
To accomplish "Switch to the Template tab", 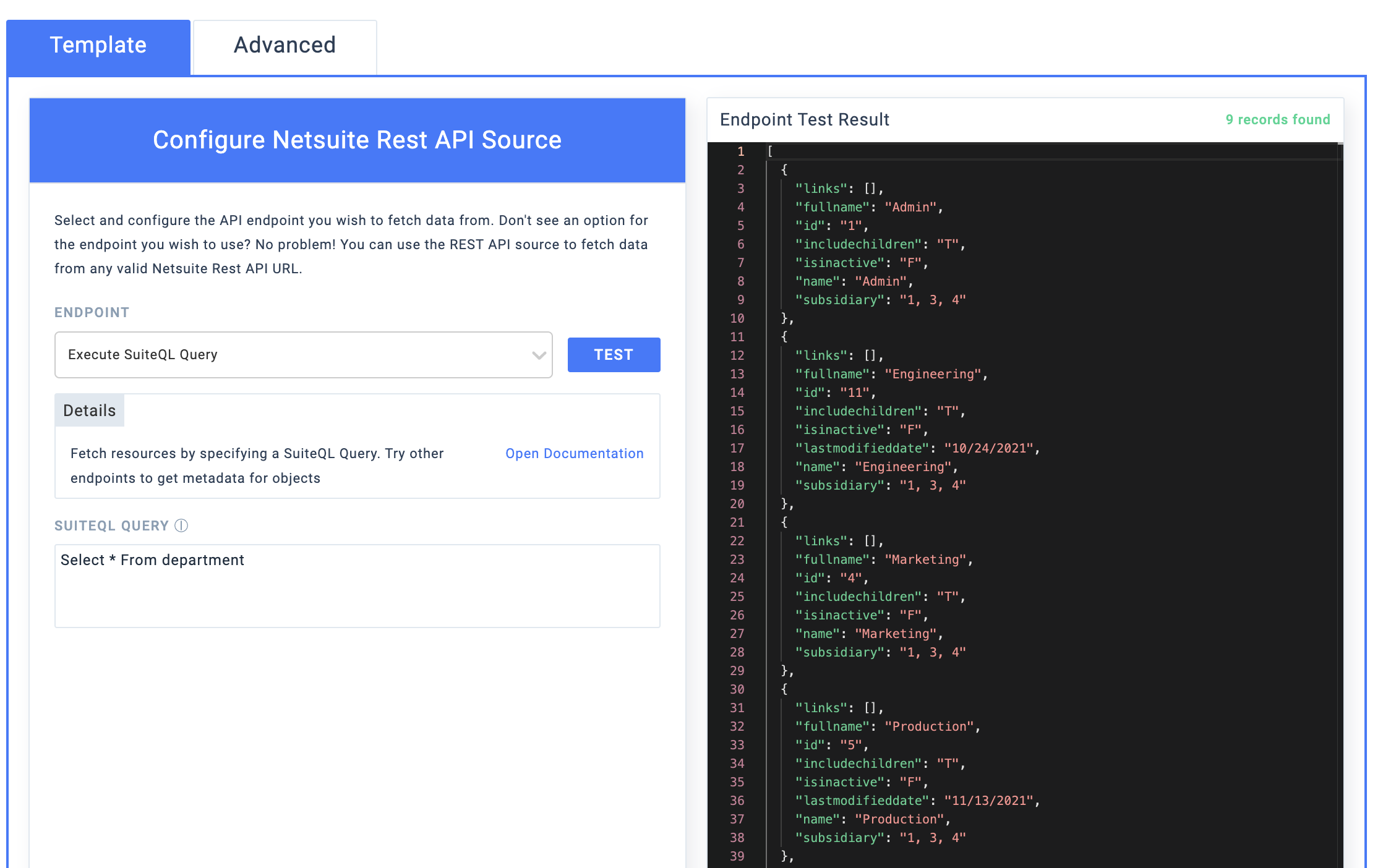I will 98,46.
